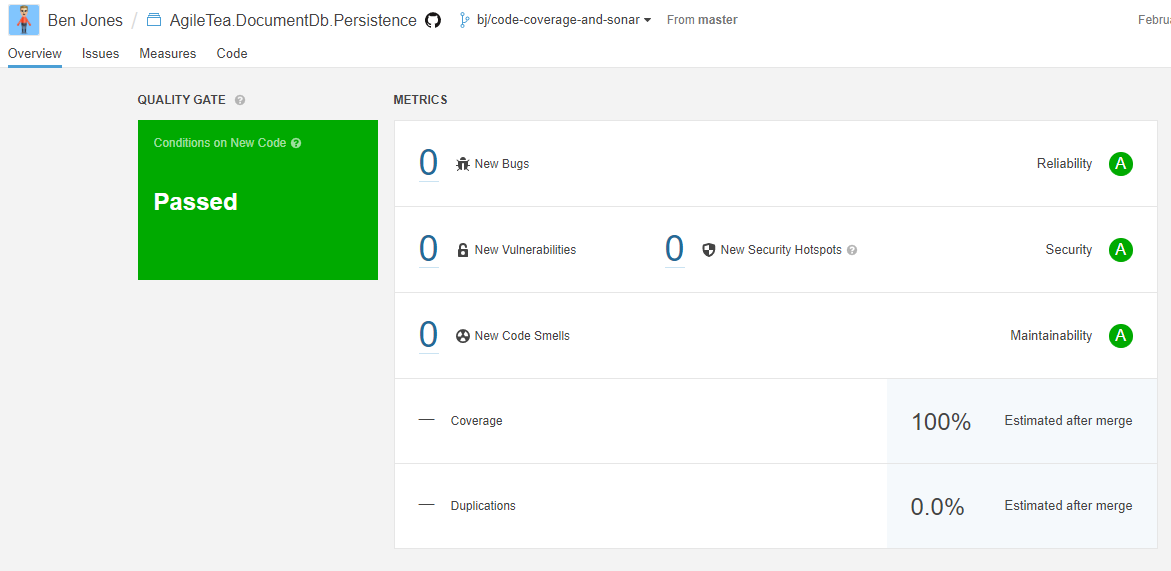
Task: Click the Duplications metric label
Action: 483,506
